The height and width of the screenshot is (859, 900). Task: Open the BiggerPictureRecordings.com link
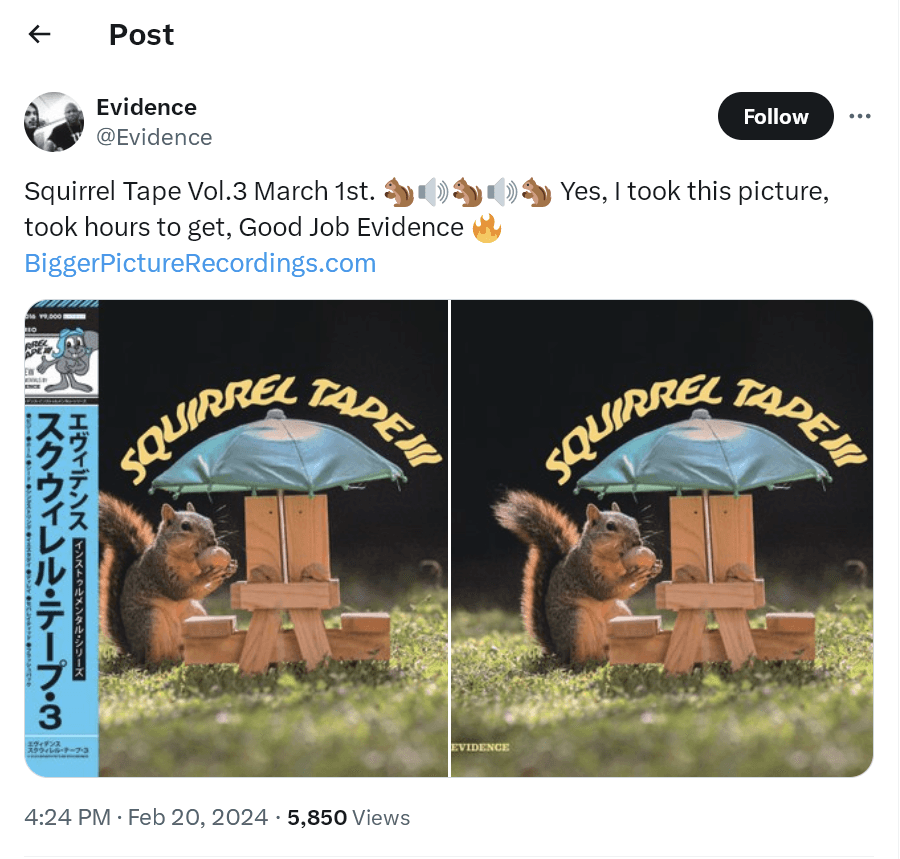(200, 263)
